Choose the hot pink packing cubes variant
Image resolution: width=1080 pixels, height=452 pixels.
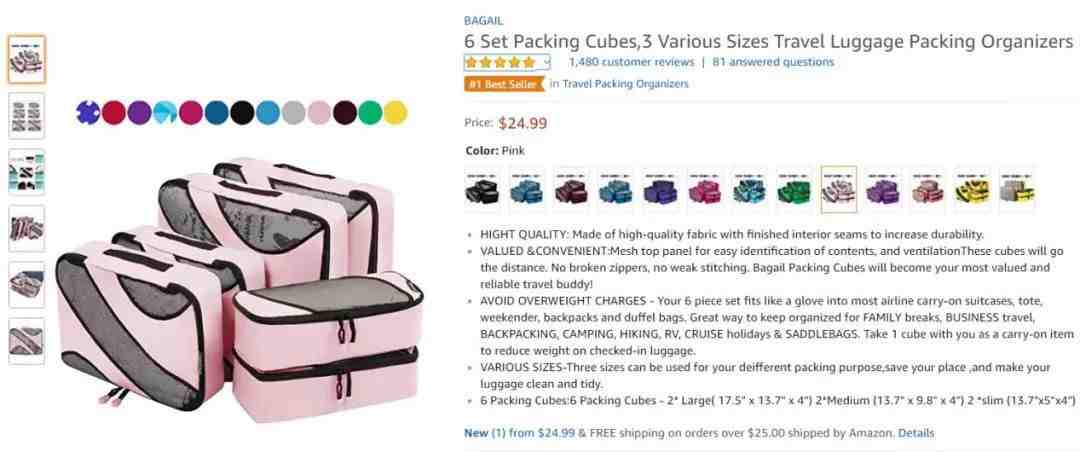click(x=705, y=189)
